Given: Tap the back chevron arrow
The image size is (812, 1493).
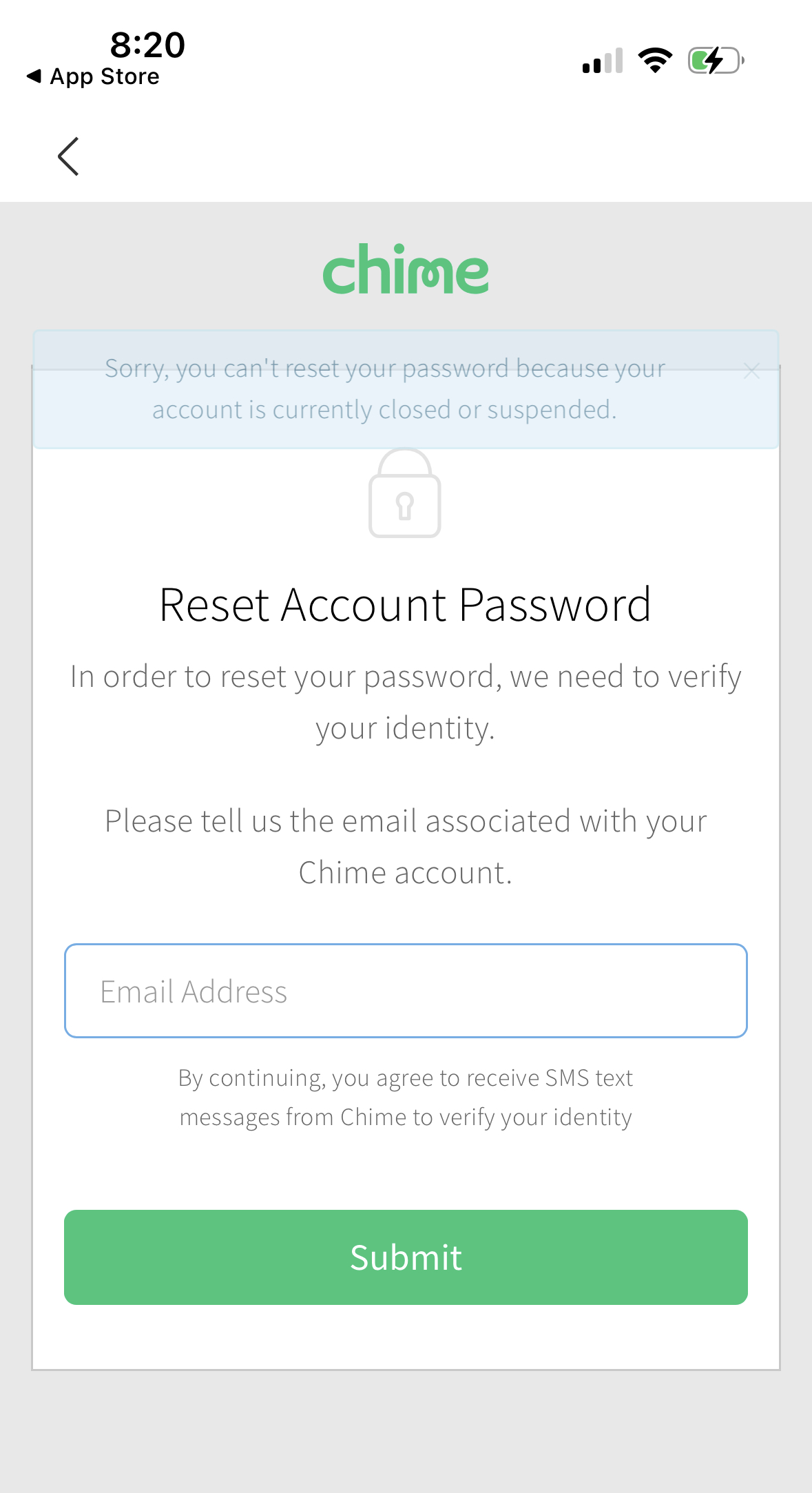Looking at the screenshot, I should (x=68, y=156).
